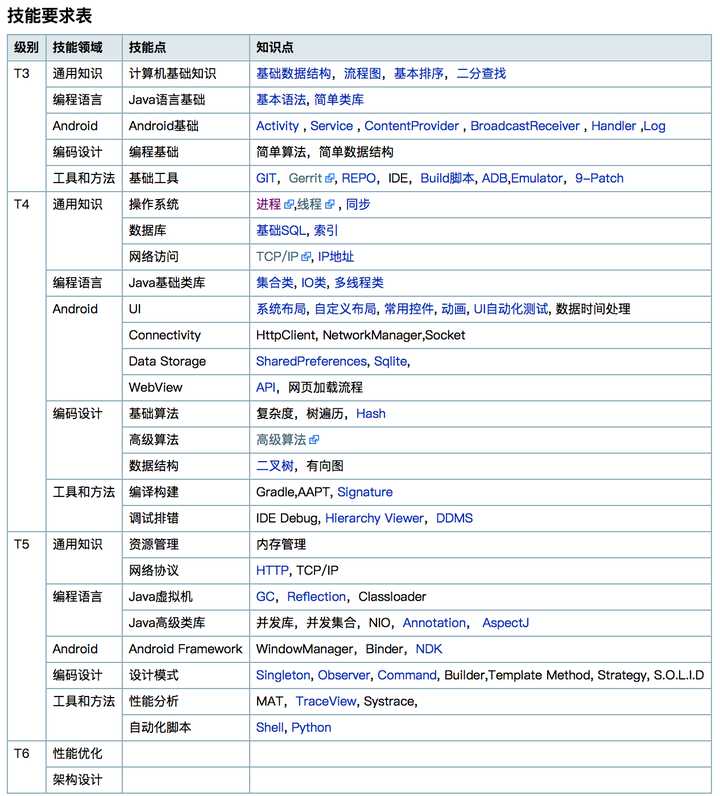Open the Activity link

[277, 126]
